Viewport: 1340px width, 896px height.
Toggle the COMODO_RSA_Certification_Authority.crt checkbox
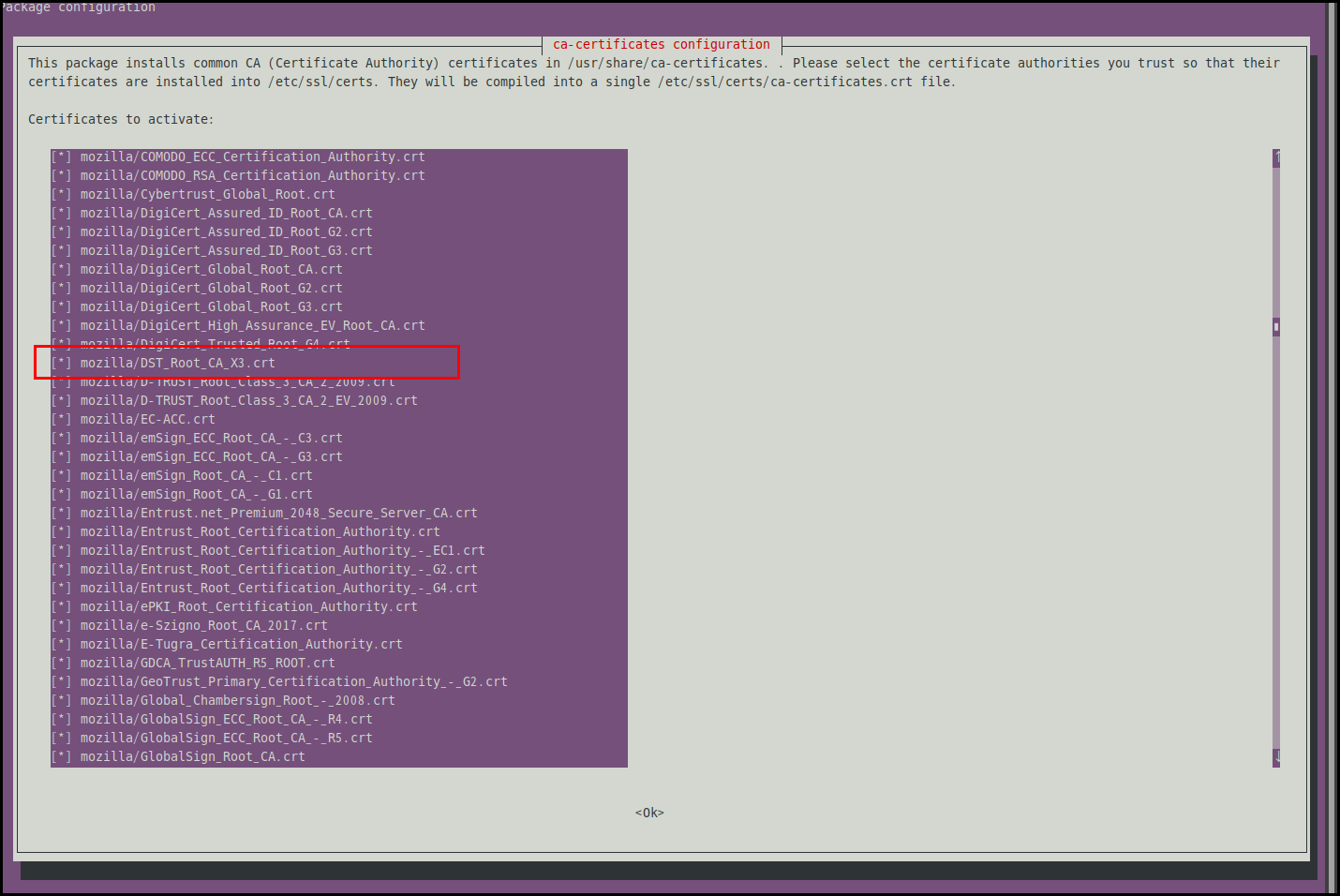[x=62, y=175]
